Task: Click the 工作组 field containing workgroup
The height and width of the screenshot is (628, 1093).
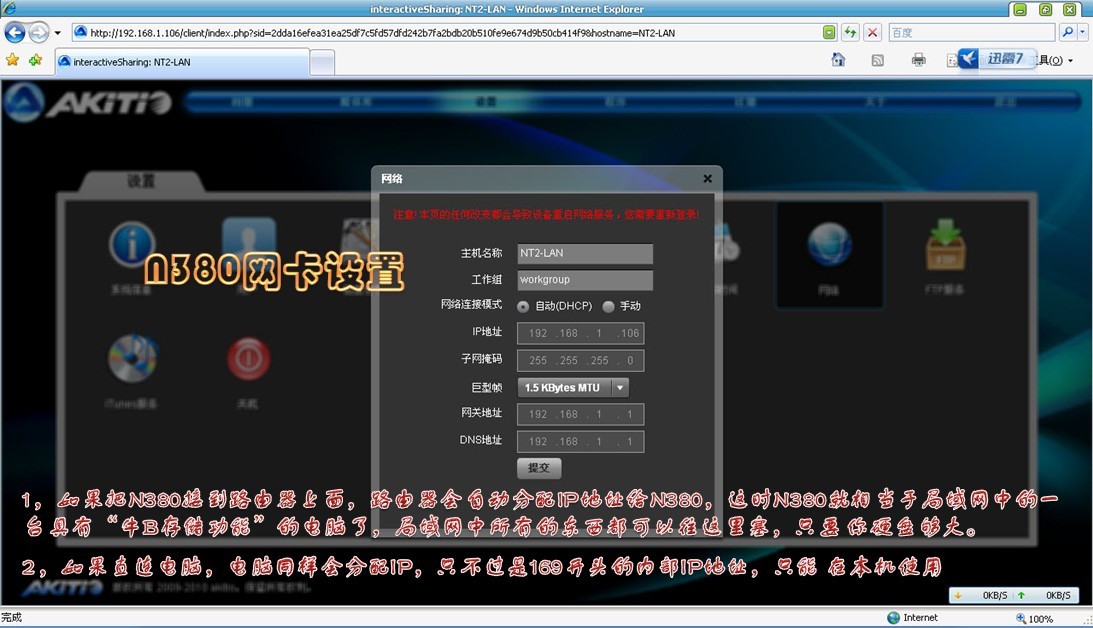Action: coord(585,279)
